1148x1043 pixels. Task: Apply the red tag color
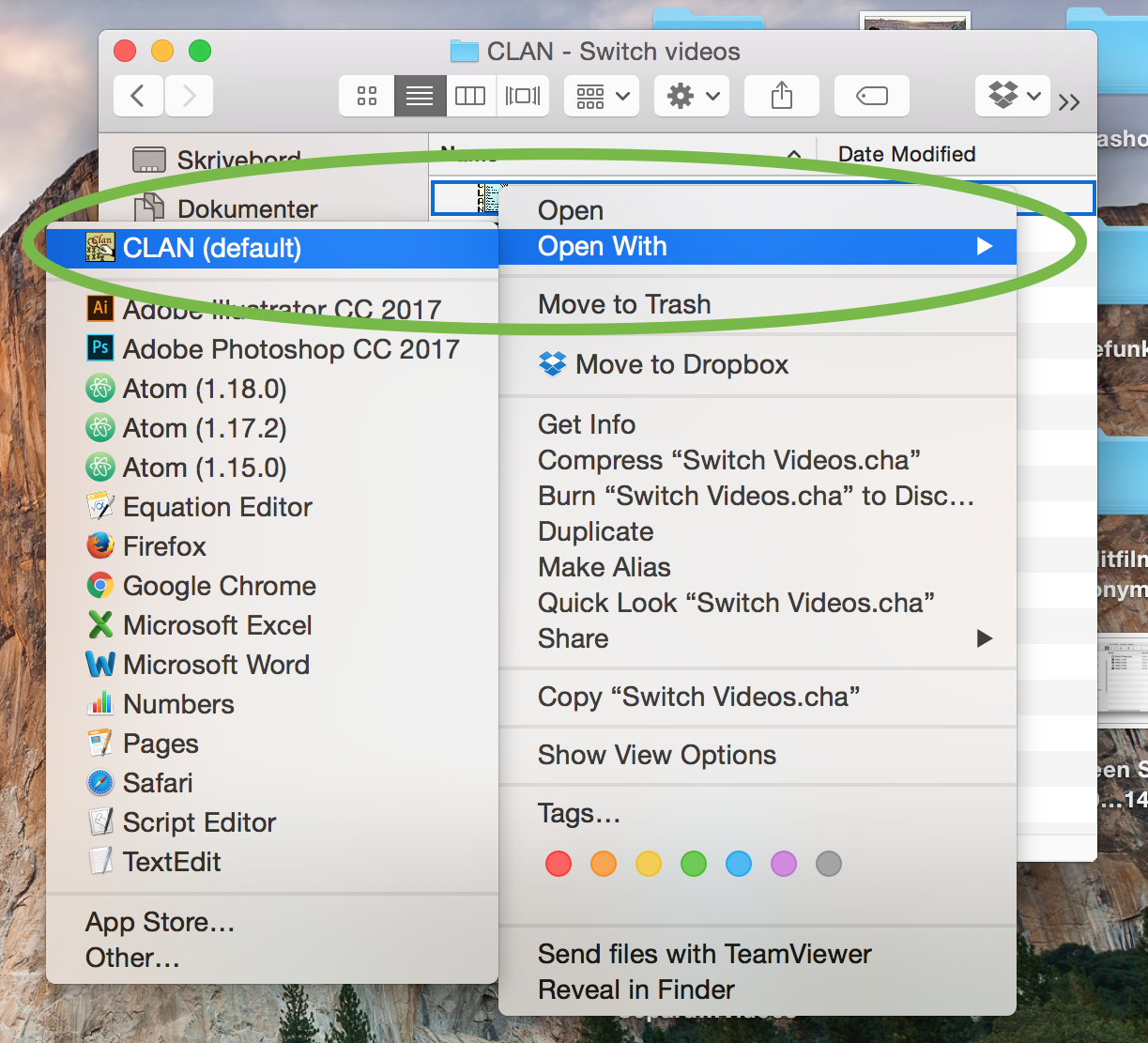559,864
